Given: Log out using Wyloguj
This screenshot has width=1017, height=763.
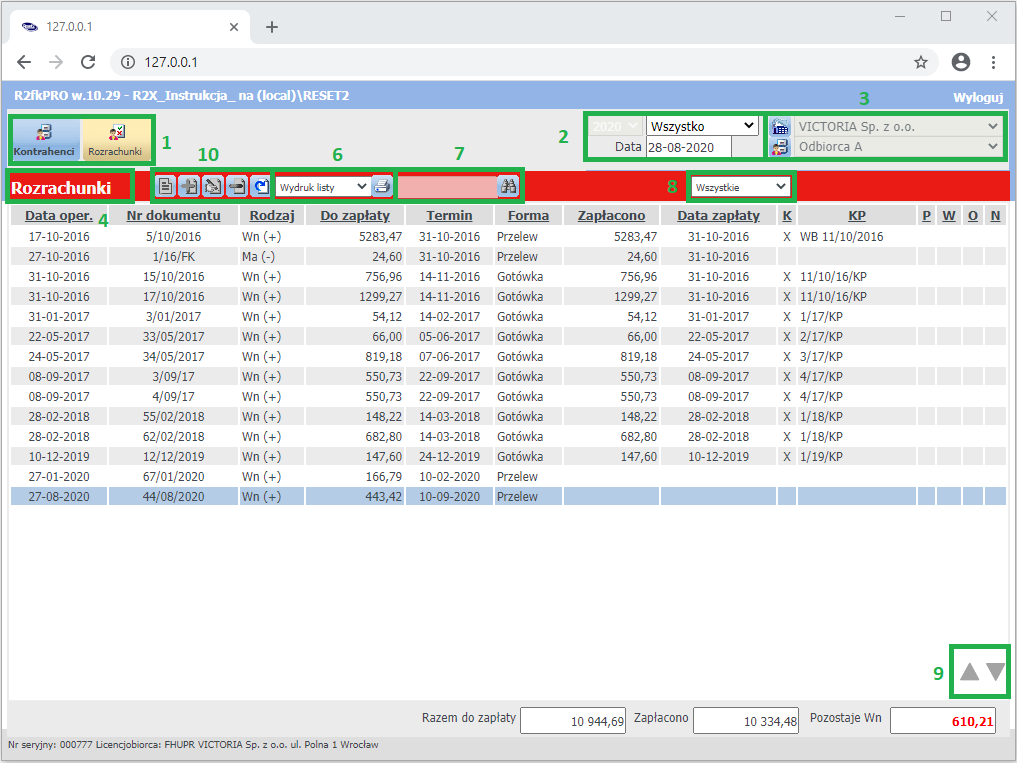Looking at the screenshot, I should (977, 97).
